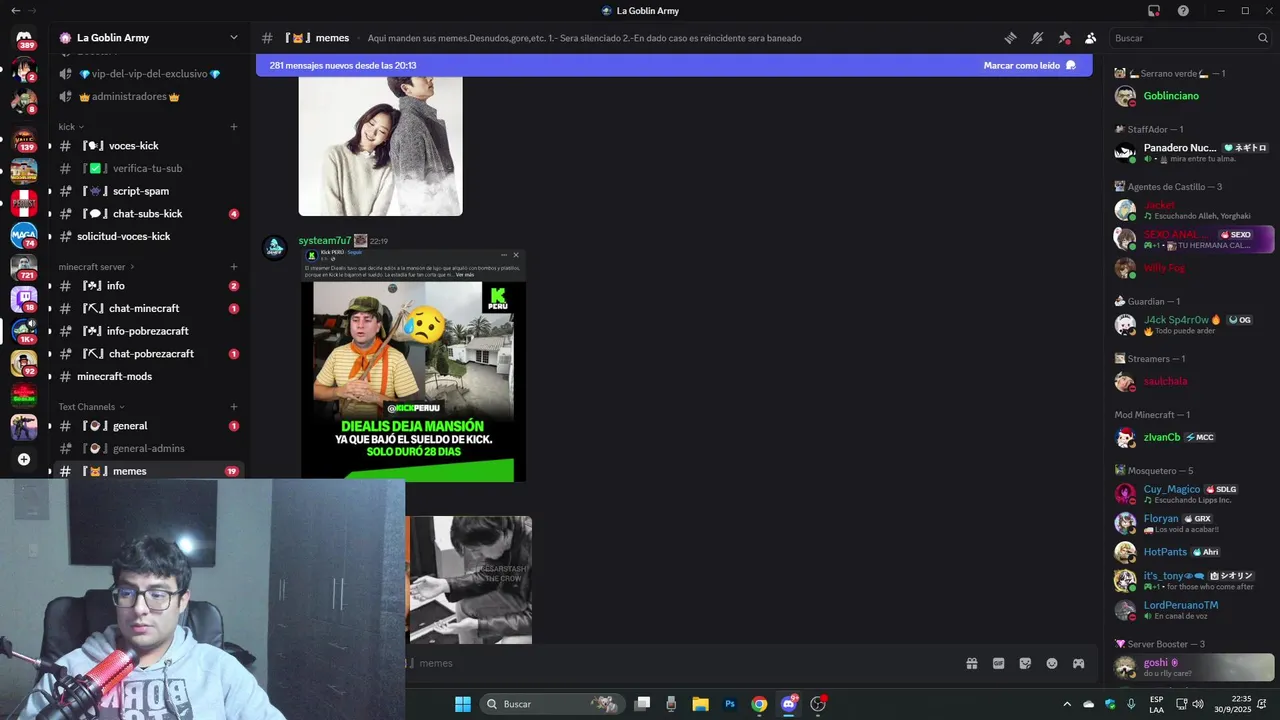Screen dimensions: 1280x720
Task: Open zIvanCb member profile
Action: [1194, 437]
